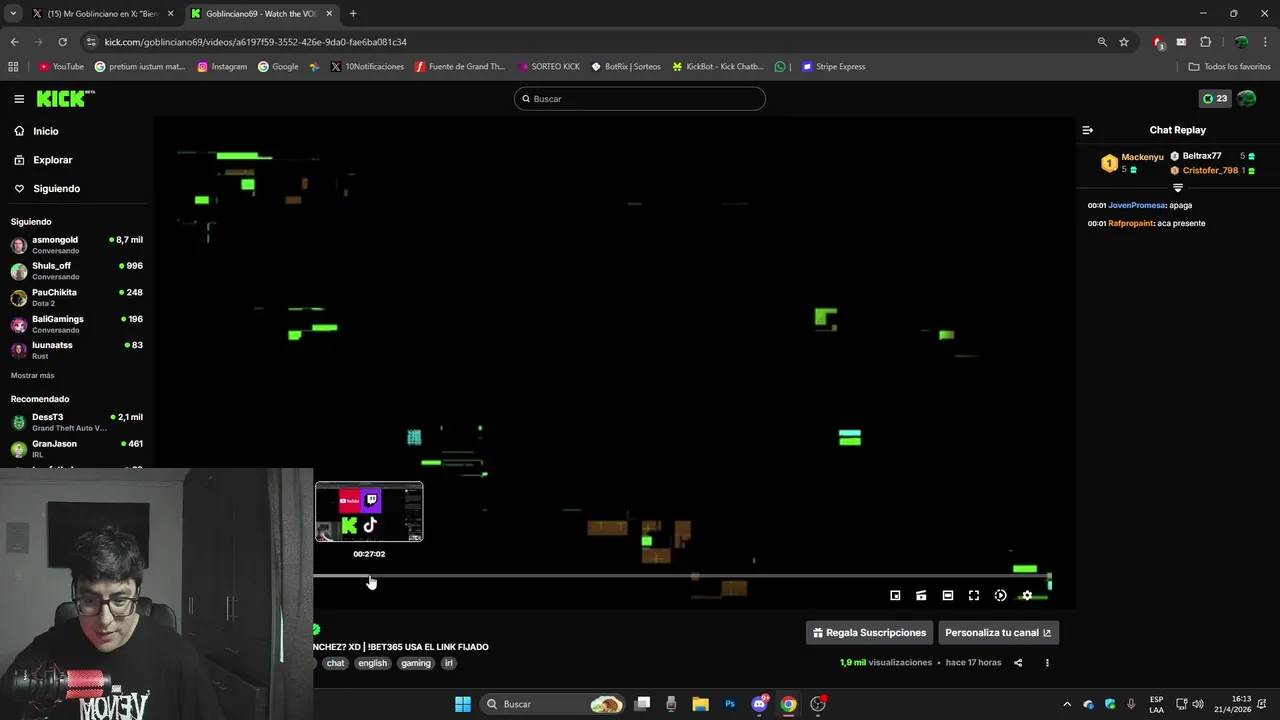Go back in browser history
This screenshot has width=1280, height=720.
click(x=14, y=42)
